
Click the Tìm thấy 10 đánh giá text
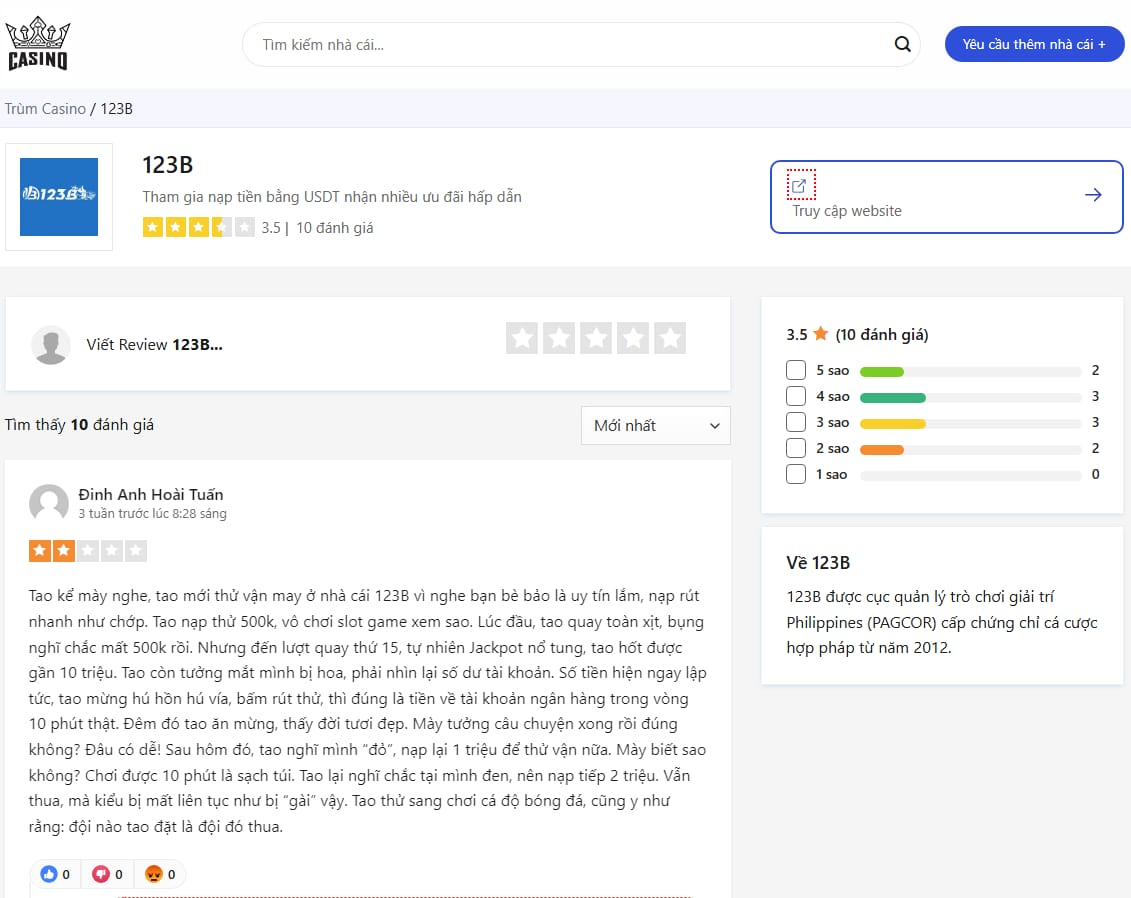pyautogui.click(x=79, y=425)
